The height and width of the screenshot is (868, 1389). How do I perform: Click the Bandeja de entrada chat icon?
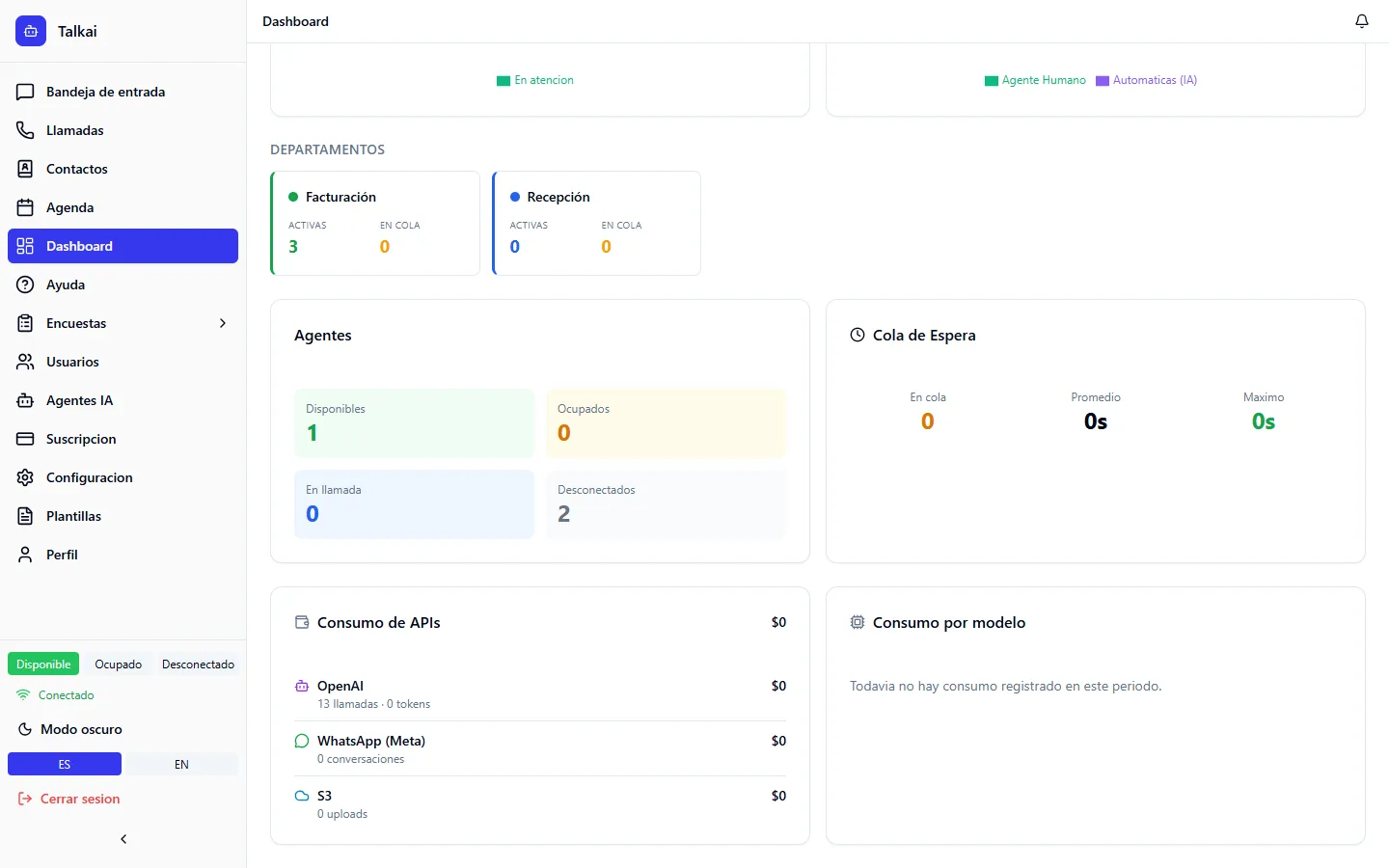[25, 92]
